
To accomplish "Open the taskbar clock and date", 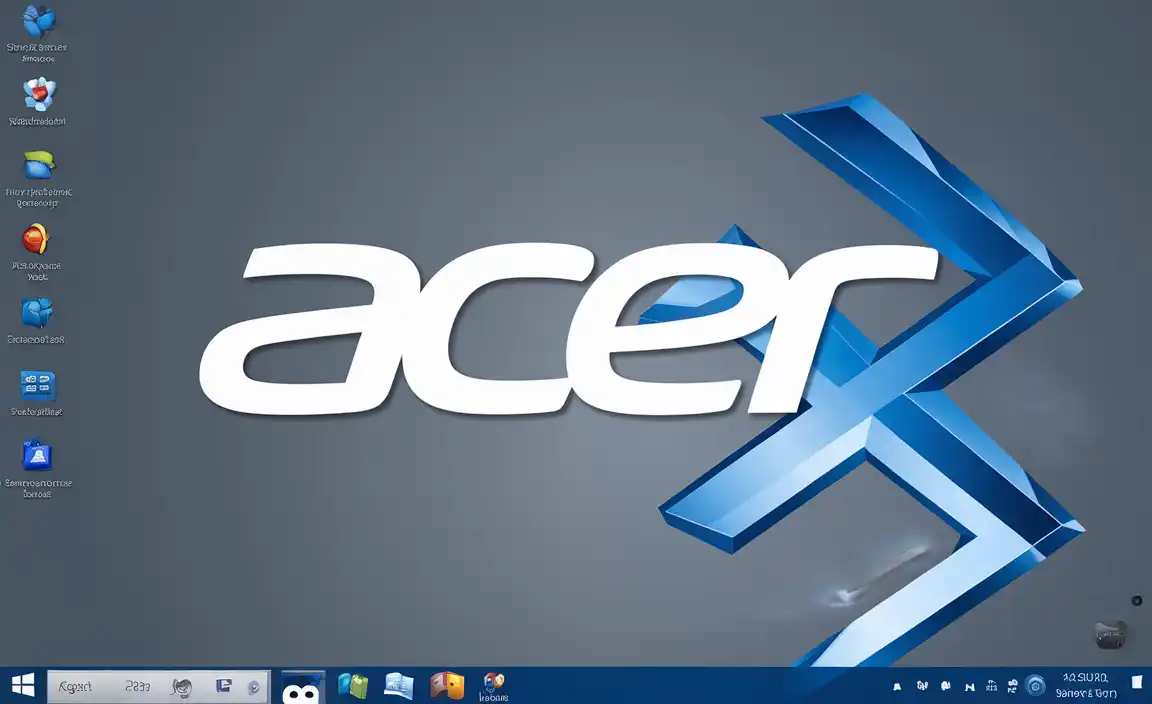I will 1086,685.
